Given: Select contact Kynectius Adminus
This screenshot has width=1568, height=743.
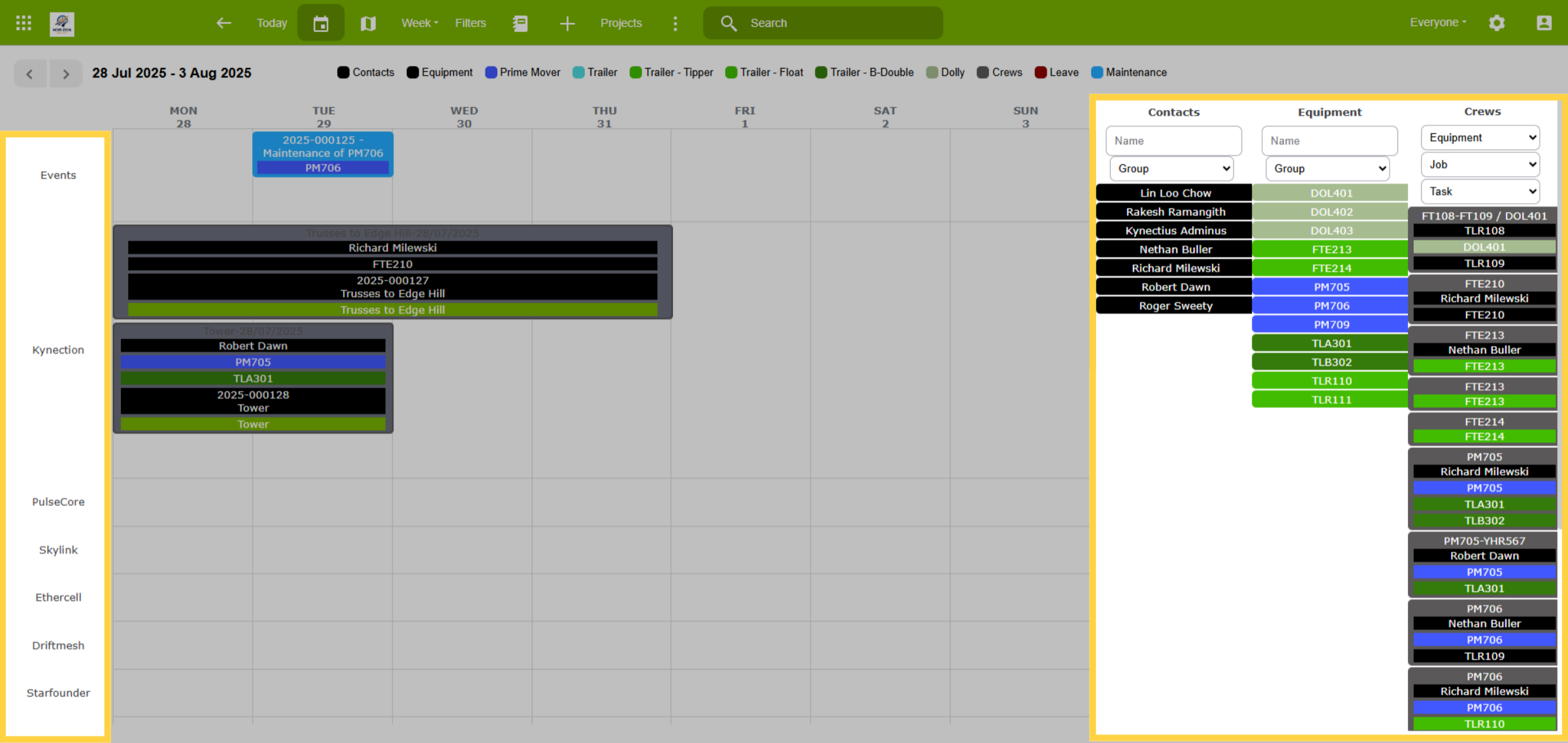Looking at the screenshot, I should pyautogui.click(x=1175, y=231).
